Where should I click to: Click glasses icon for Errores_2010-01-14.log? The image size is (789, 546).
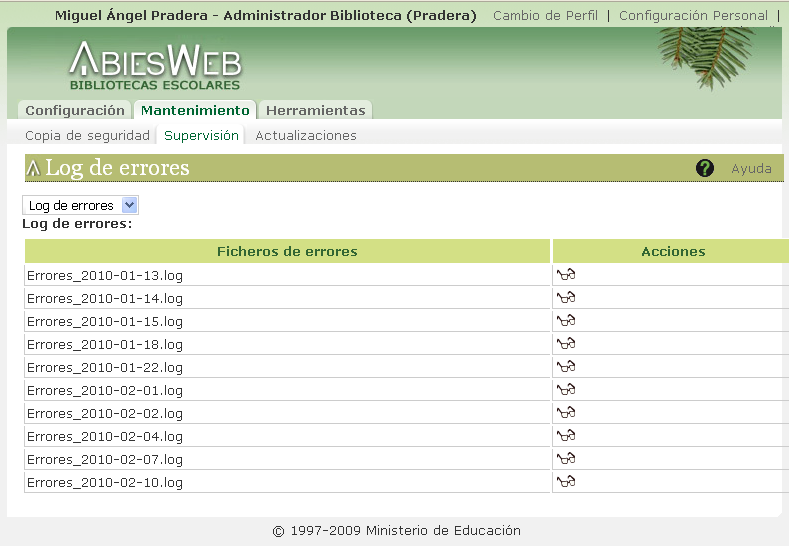(x=566, y=298)
